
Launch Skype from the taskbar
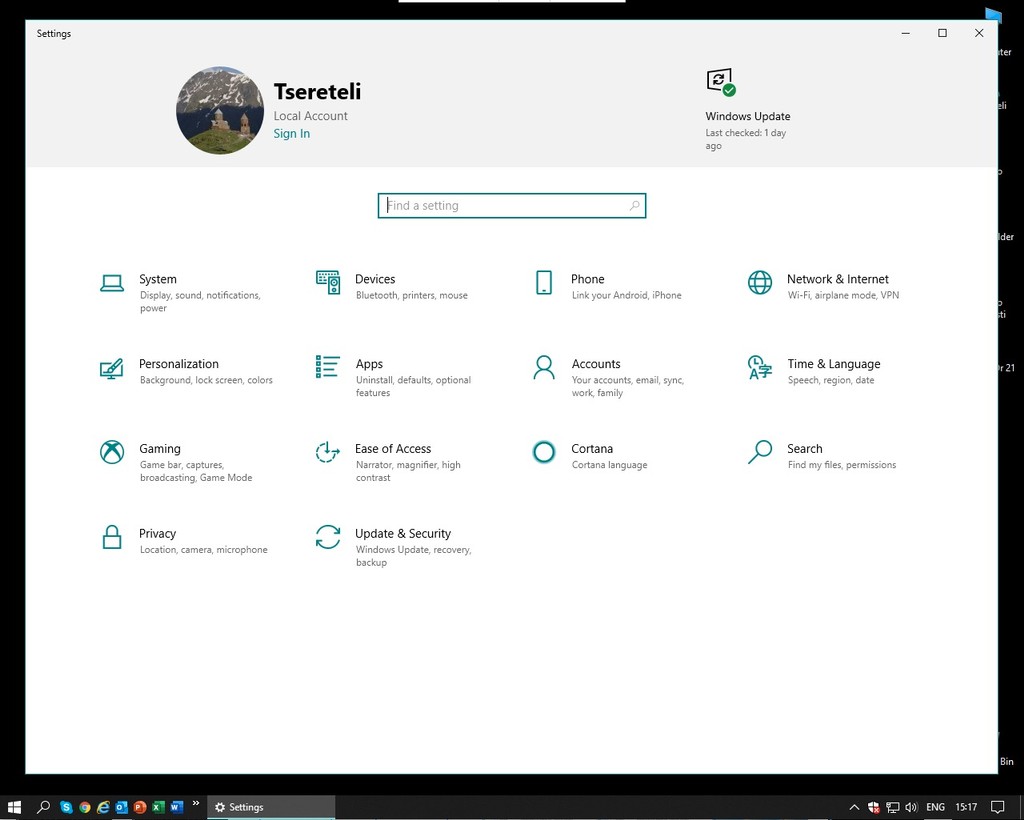click(66, 808)
